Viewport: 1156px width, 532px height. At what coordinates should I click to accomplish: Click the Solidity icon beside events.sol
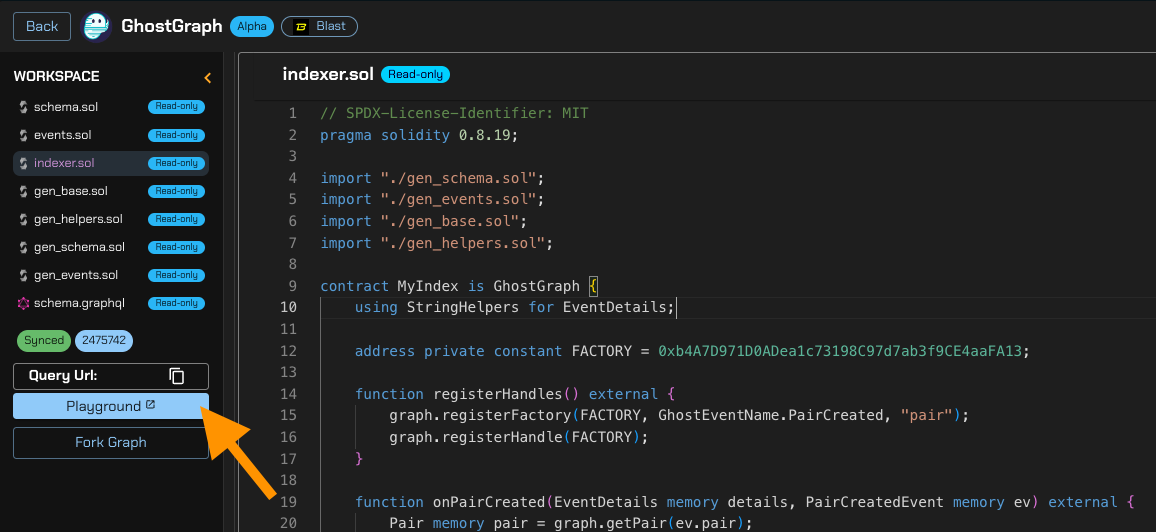point(23,135)
